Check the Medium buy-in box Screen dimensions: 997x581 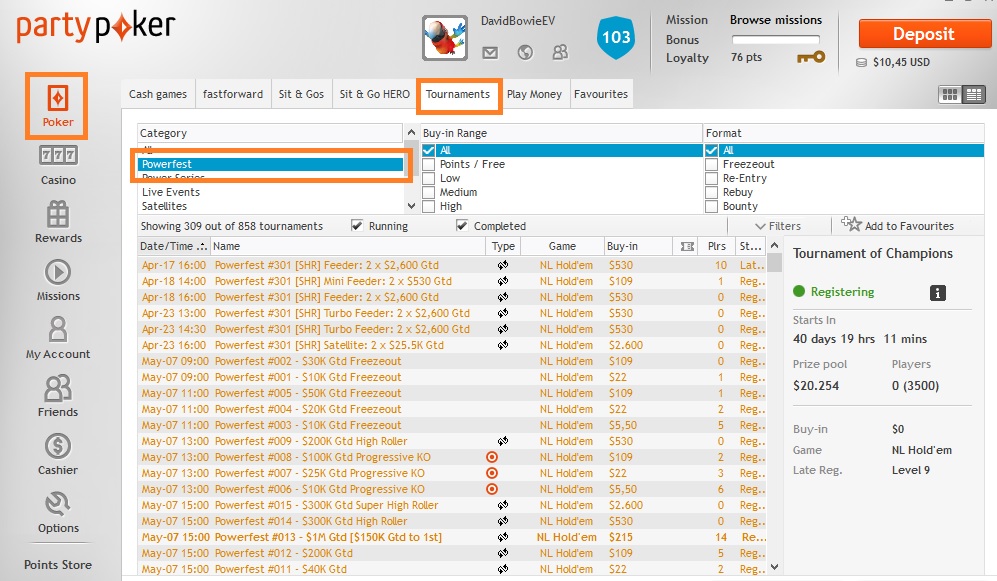point(429,192)
